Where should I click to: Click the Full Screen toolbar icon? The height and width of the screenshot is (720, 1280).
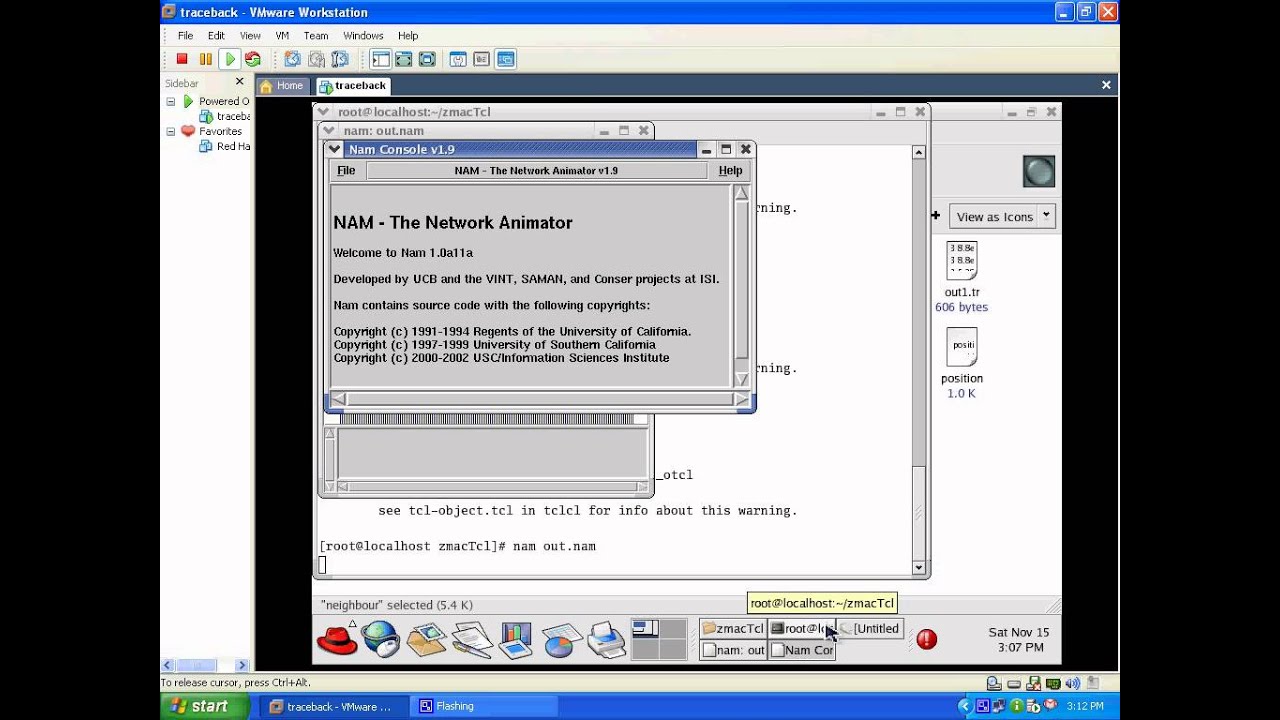point(427,59)
